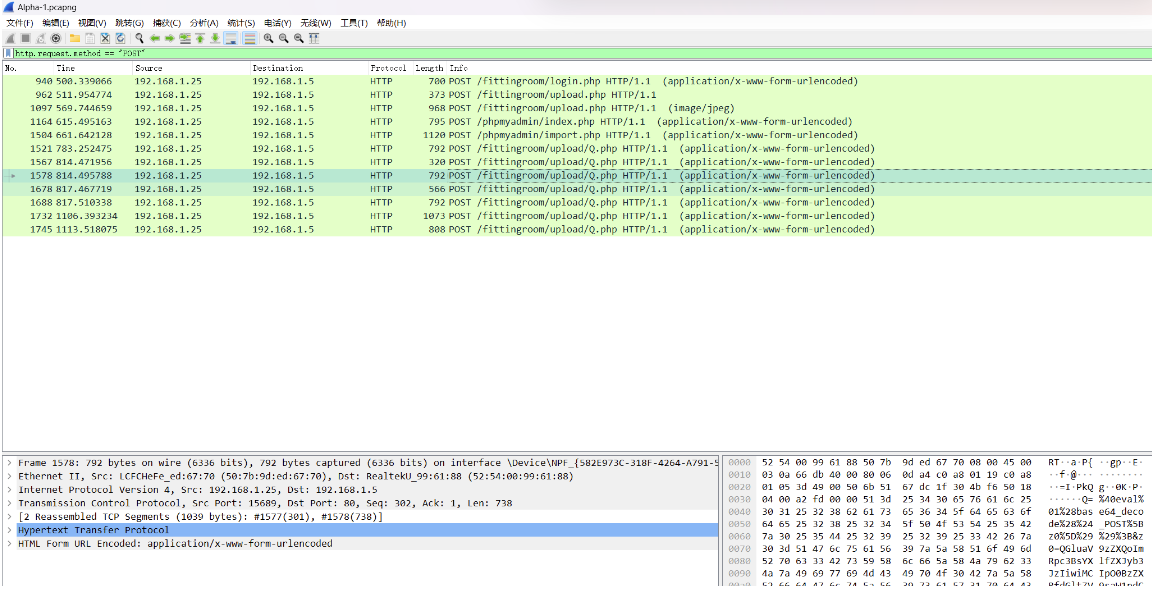Select packet 1120 POST /phpmyadmin/import.php row
Image resolution: width=1152 pixels, height=592 pixels.
point(500,135)
